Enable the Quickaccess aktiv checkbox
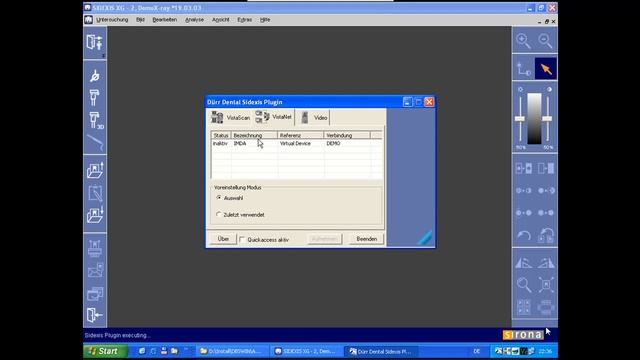 coord(242,240)
